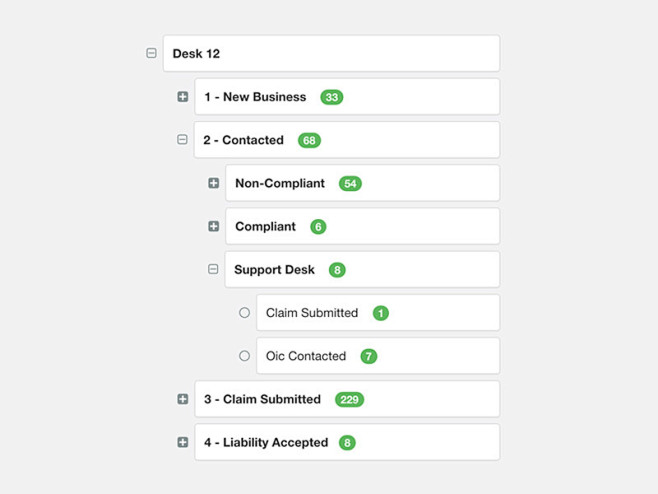Select the Oic Contacted radio button
This screenshot has width=658, height=494.
[x=244, y=356]
